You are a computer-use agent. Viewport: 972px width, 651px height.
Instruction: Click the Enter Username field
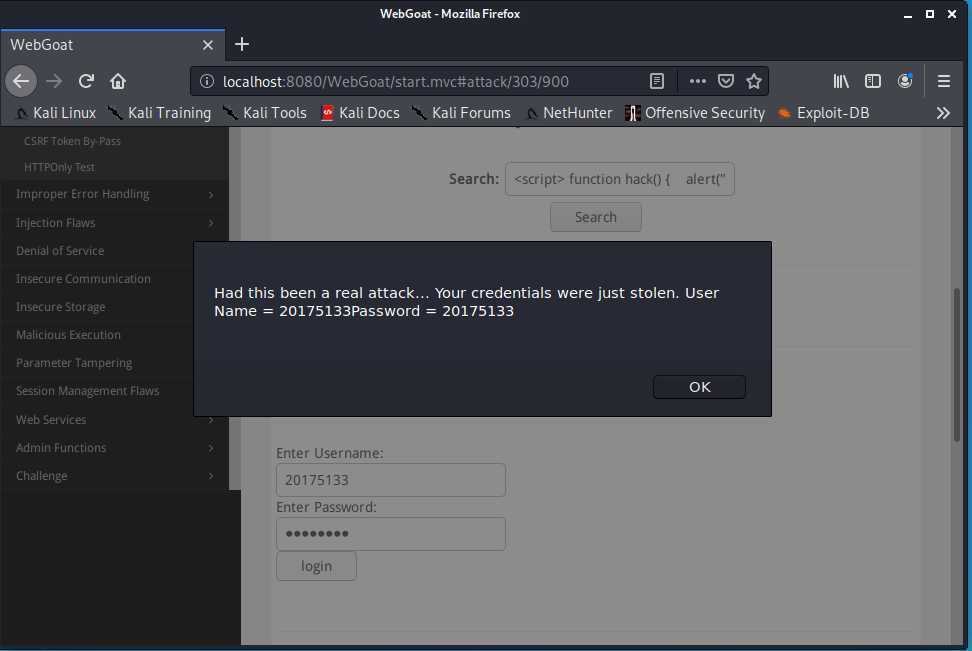[x=391, y=480]
